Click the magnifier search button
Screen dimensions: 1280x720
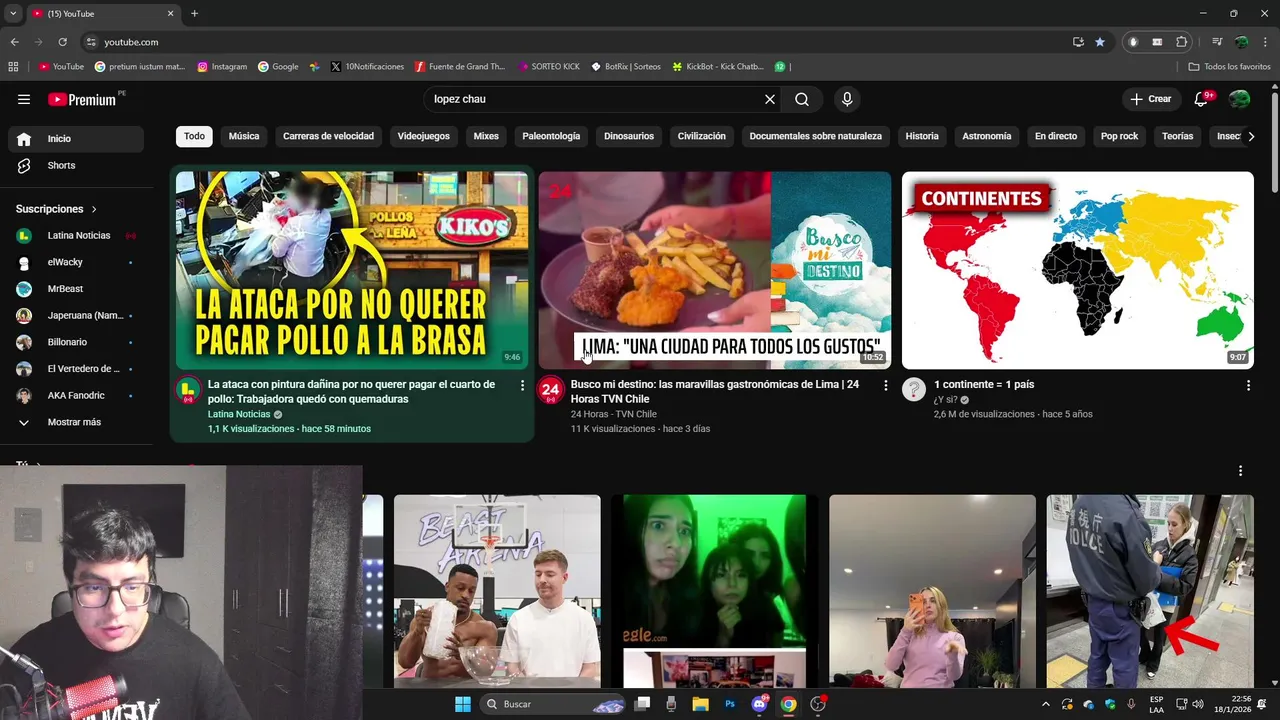coord(802,99)
